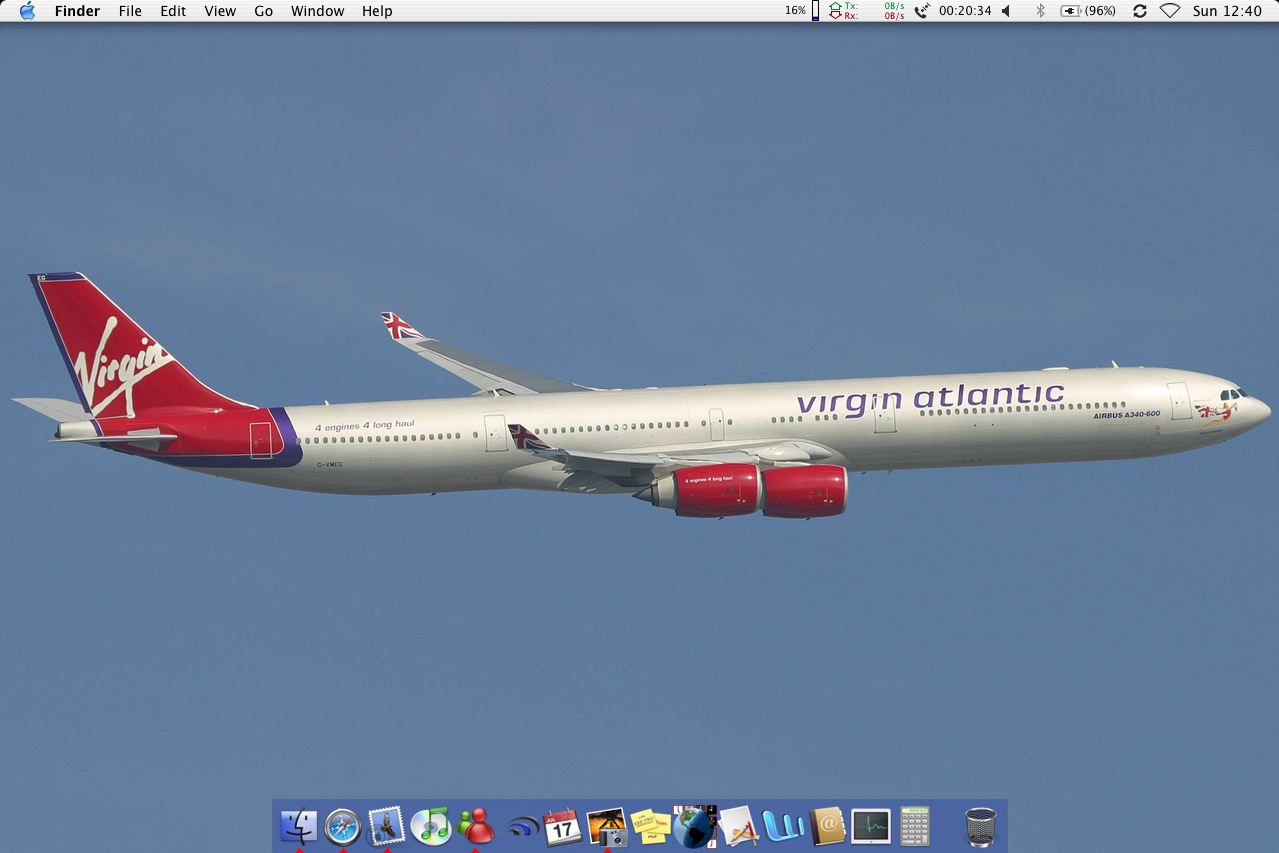Viewport: 1279px width, 853px height.
Task: Open the Go menu
Action: point(264,11)
